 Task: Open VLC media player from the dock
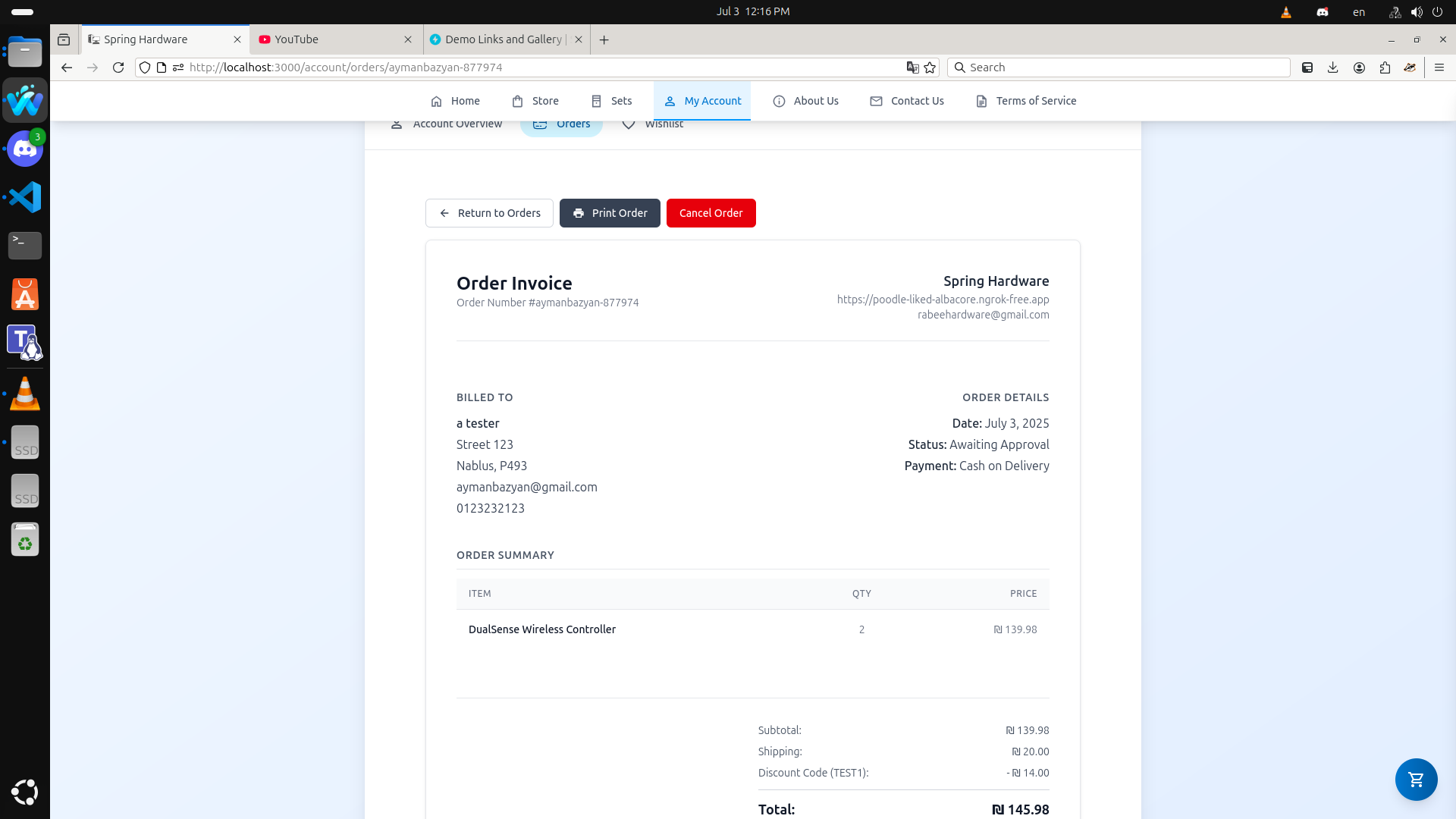[x=25, y=394]
